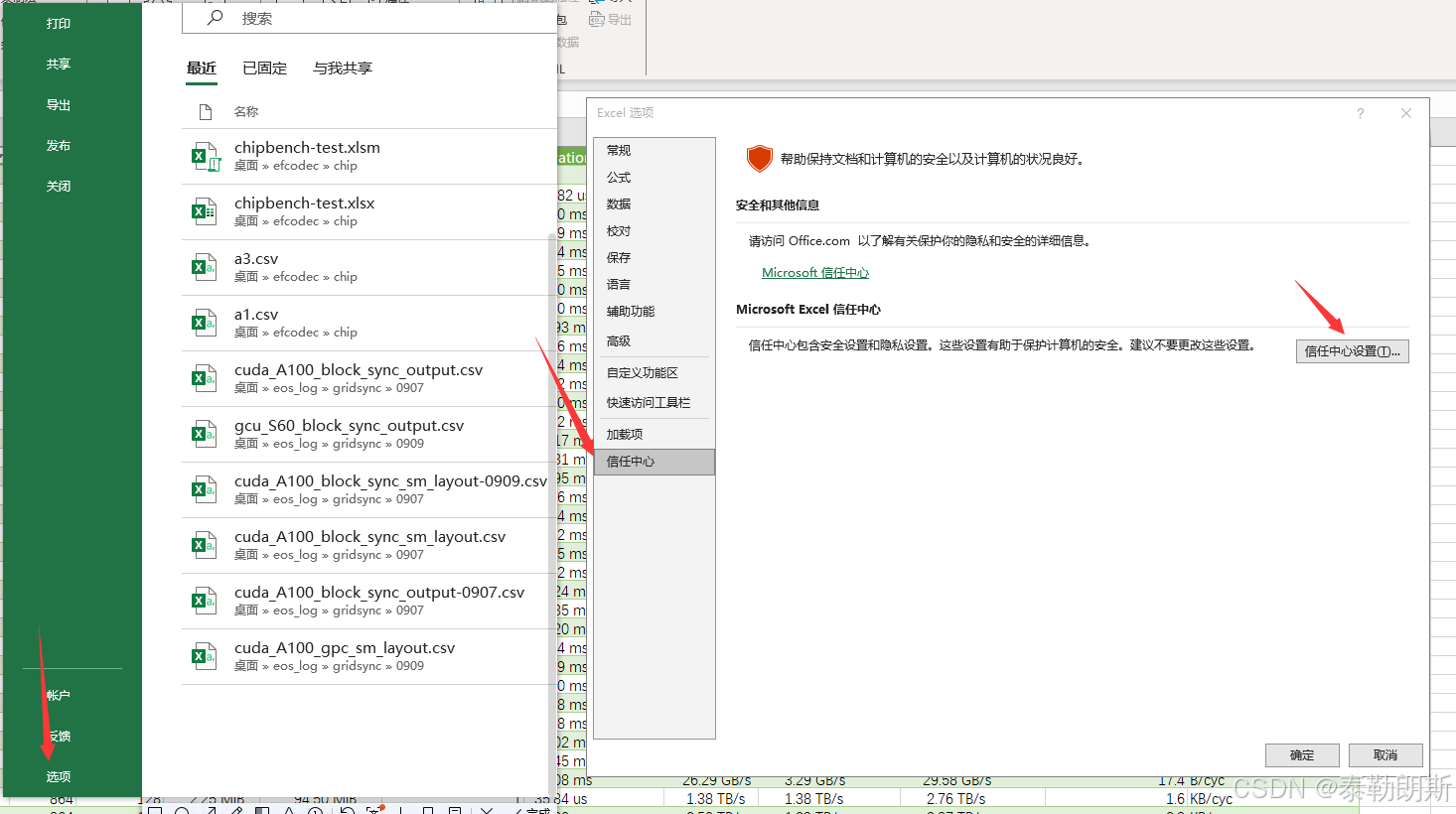Open cuda_A100_block_sync_sm_layout.csv recent file
1456x814 pixels.
[369, 545]
